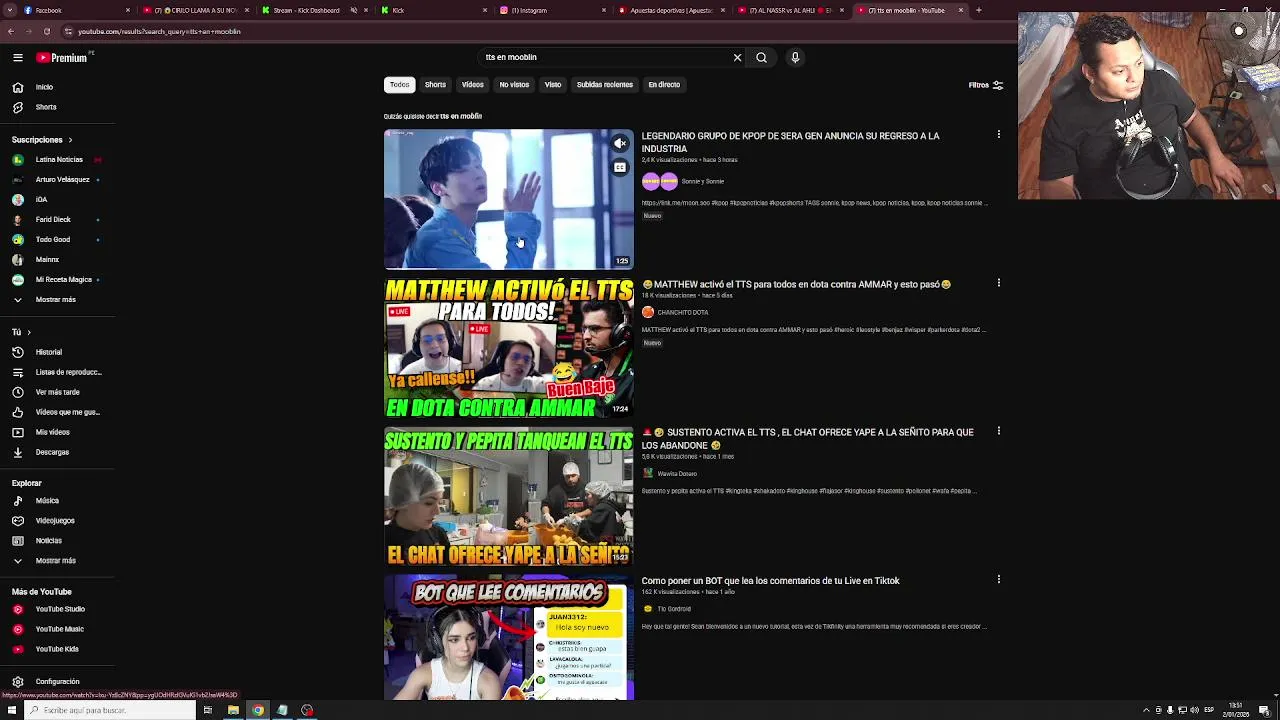Open Listas de reproducción in sidebar

point(57,372)
